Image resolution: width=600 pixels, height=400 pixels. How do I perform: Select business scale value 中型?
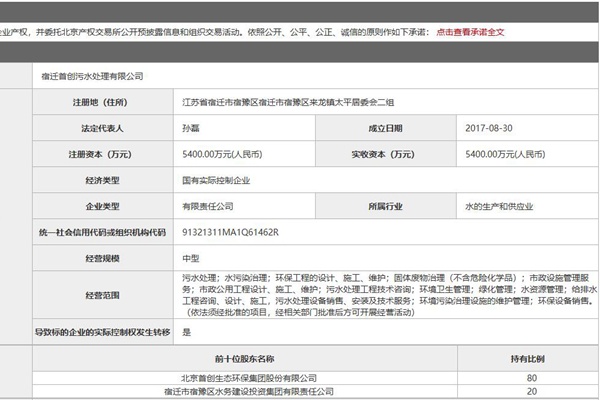[x=189, y=258]
